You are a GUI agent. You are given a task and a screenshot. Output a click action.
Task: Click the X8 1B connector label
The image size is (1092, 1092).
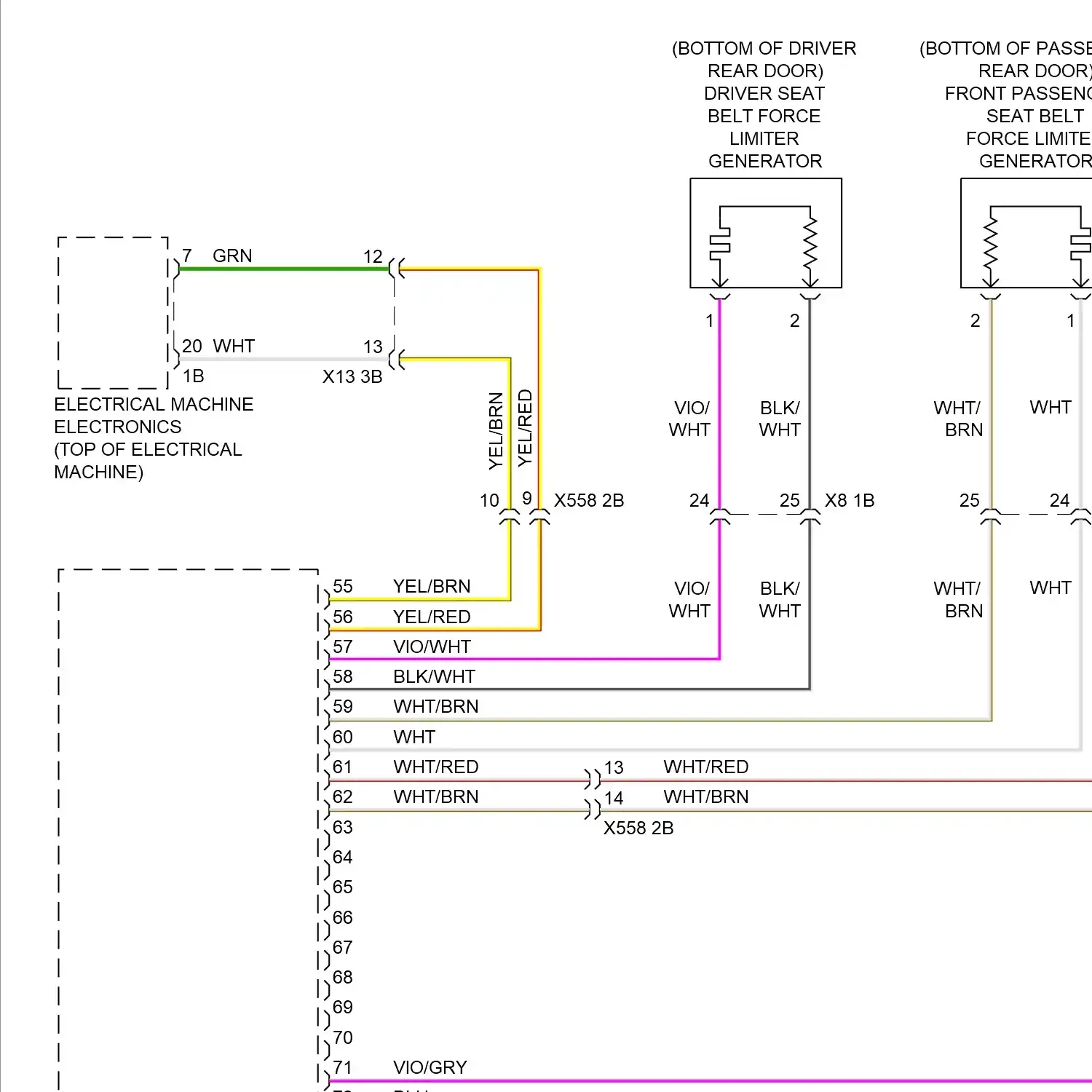(x=850, y=501)
